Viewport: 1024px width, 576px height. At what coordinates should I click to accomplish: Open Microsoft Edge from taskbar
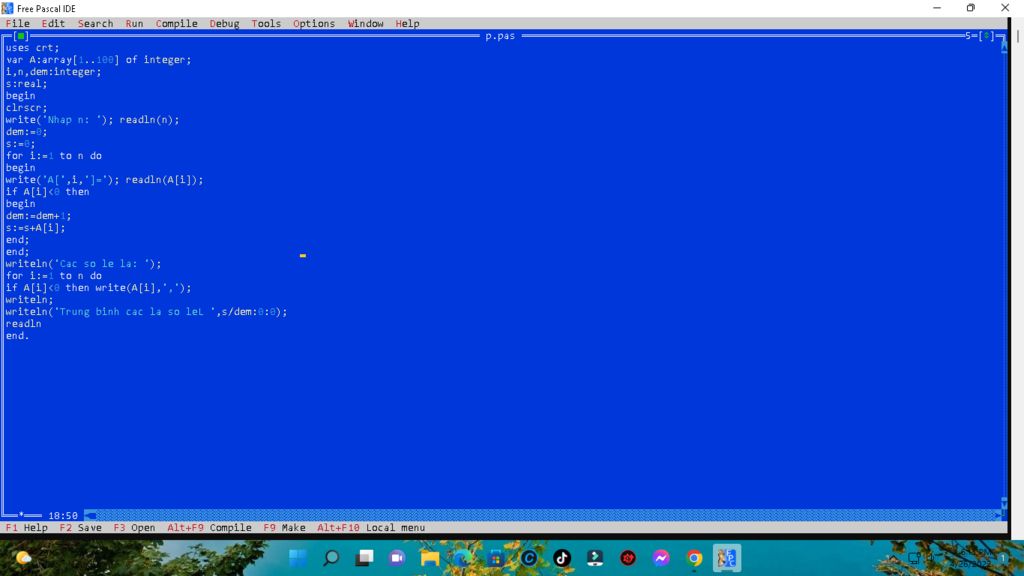463,558
